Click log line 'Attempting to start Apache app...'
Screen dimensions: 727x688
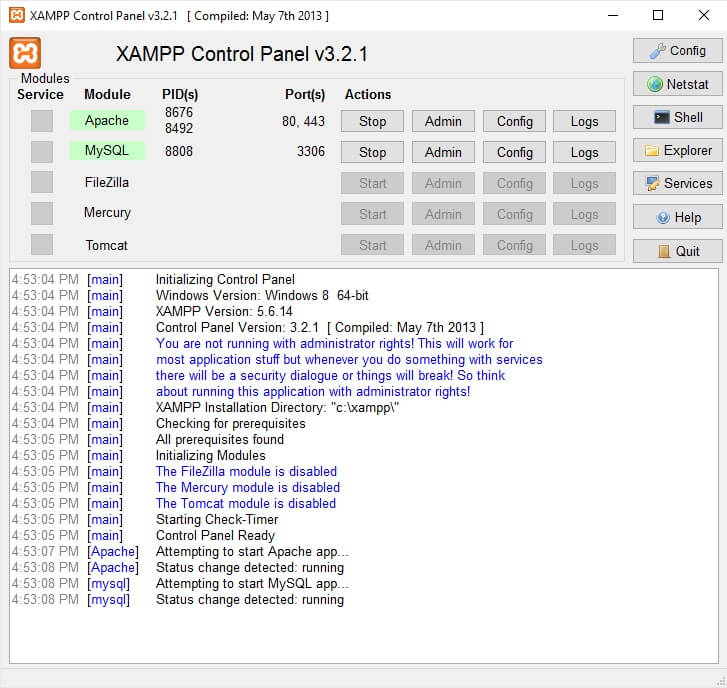pos(252,551)
